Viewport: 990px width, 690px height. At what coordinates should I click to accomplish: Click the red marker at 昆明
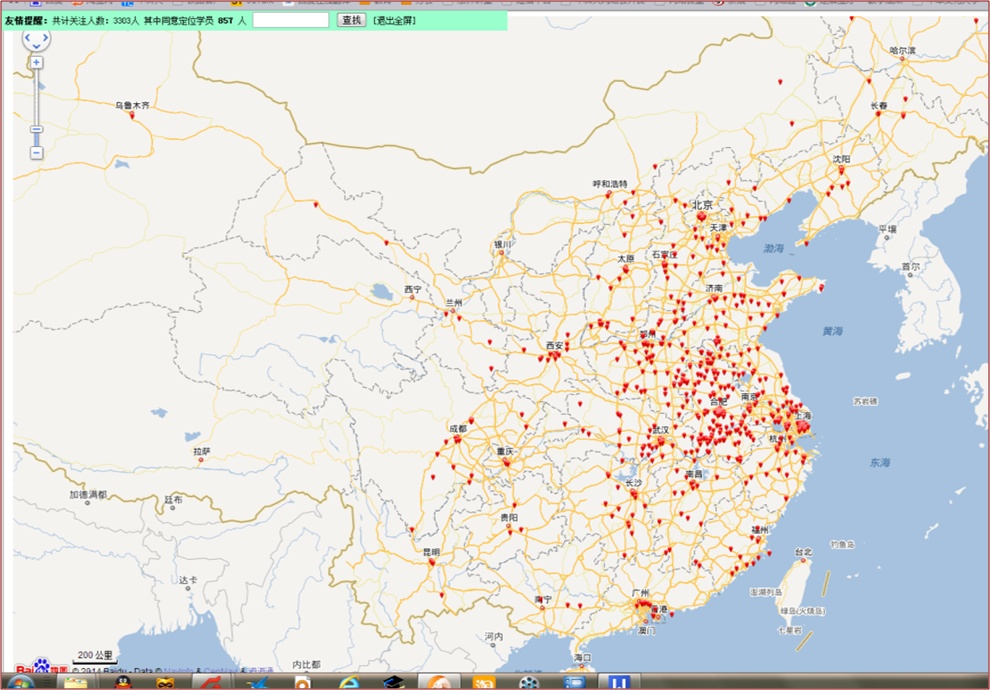click(x=432, y=562)
